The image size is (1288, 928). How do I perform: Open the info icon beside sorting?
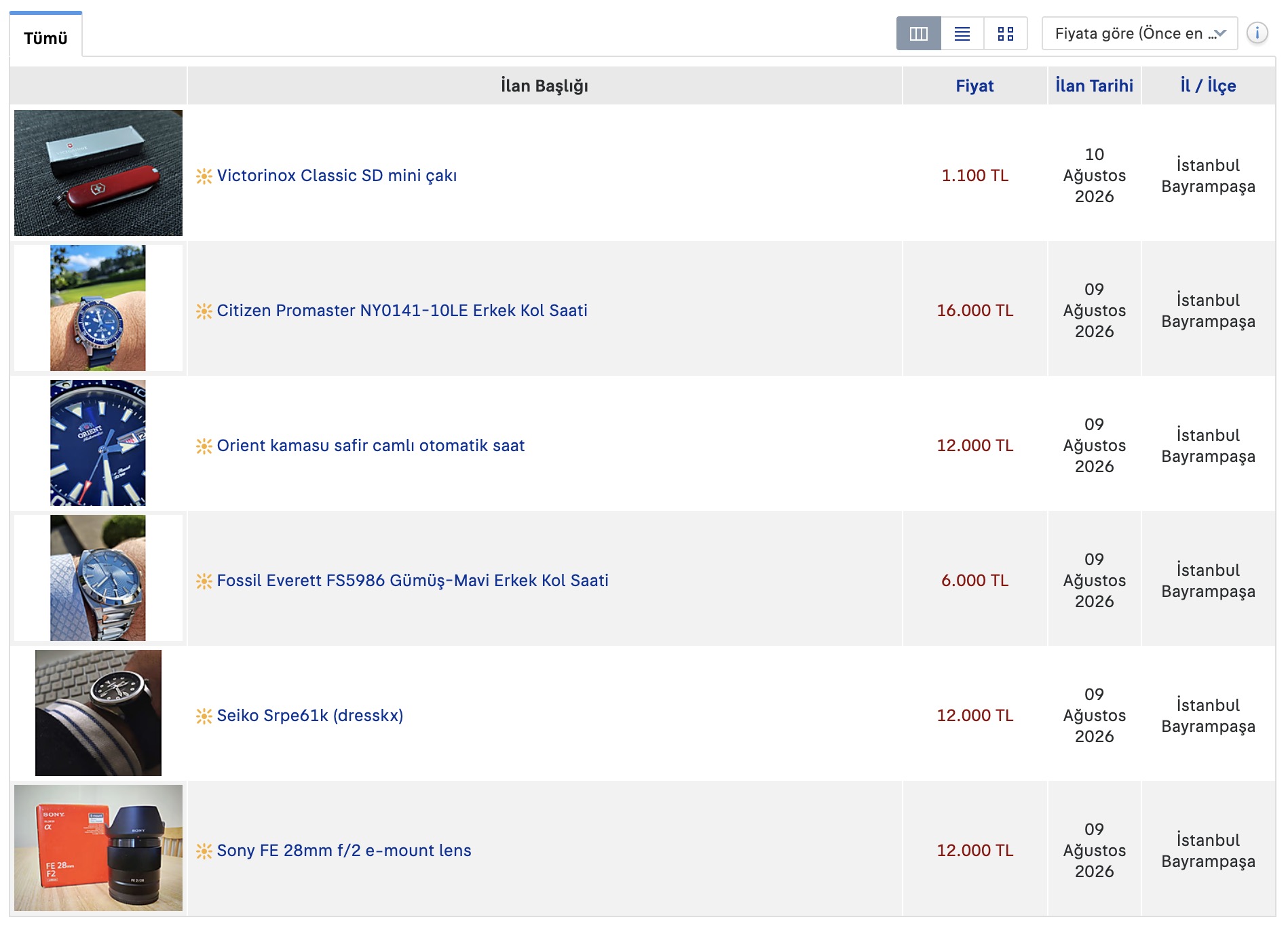tap(1257, 33)
